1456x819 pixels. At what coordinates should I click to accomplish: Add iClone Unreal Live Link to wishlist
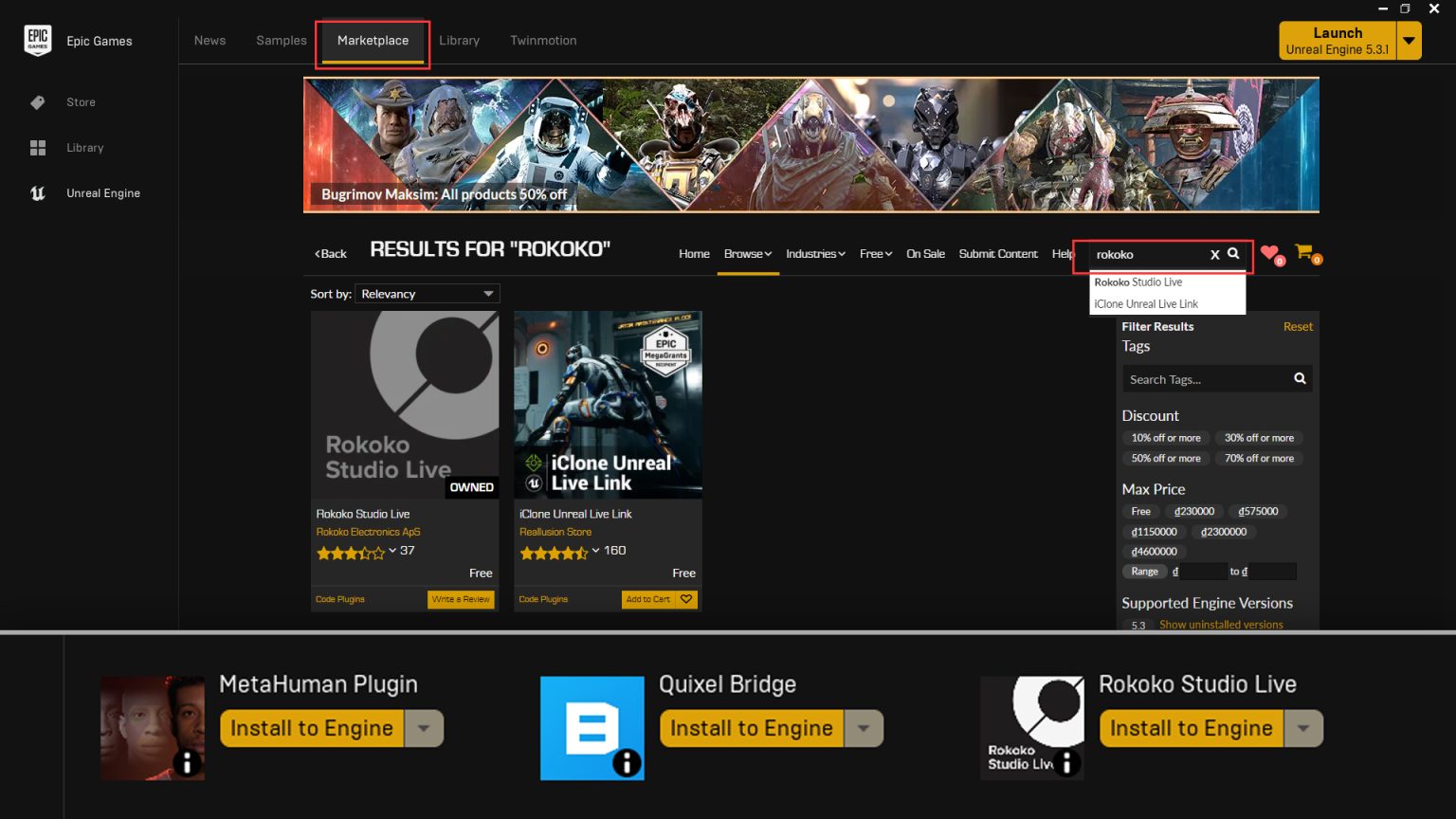tap(686, 599)
